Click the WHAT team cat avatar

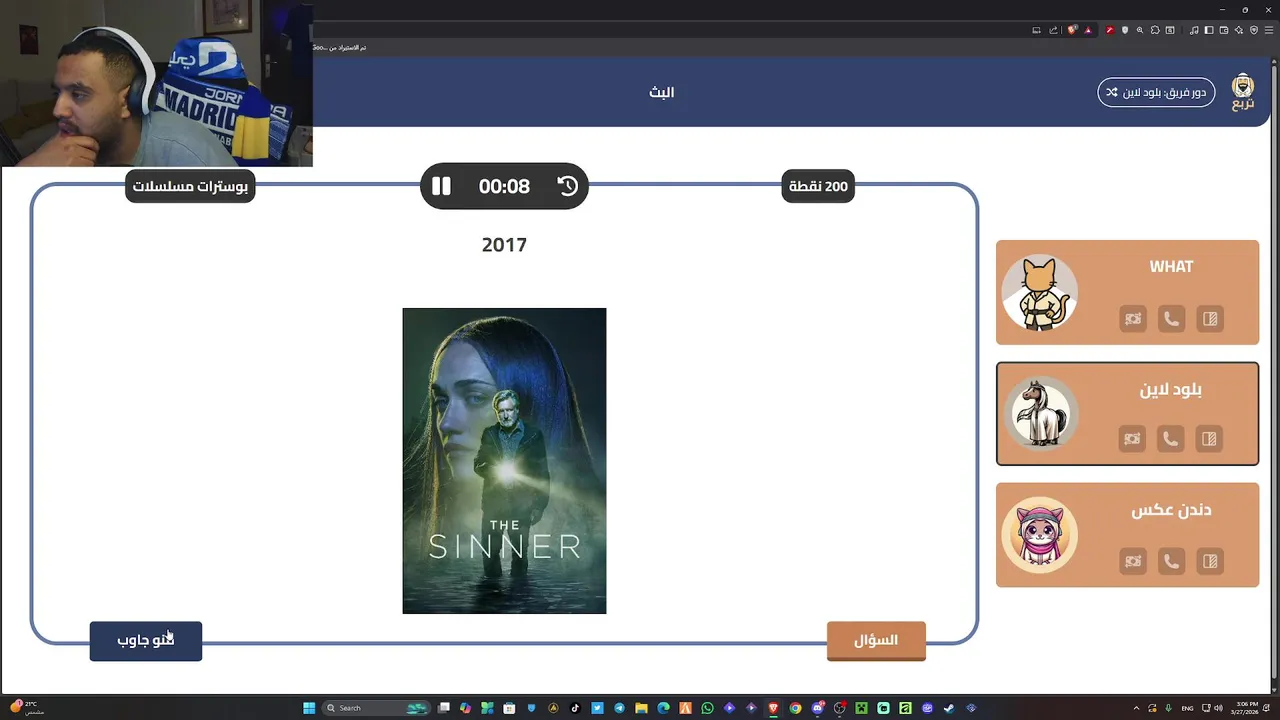[x=1039, y=292]
